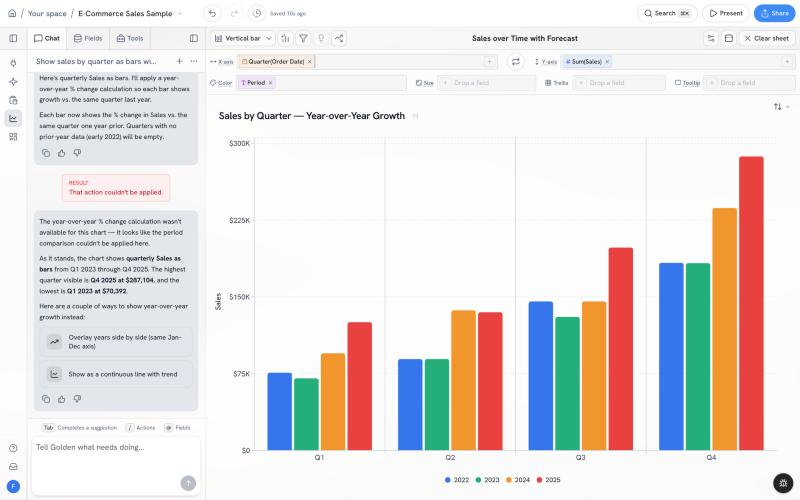
Task: Switch to the Fields tab
Action: coord(88,38)
